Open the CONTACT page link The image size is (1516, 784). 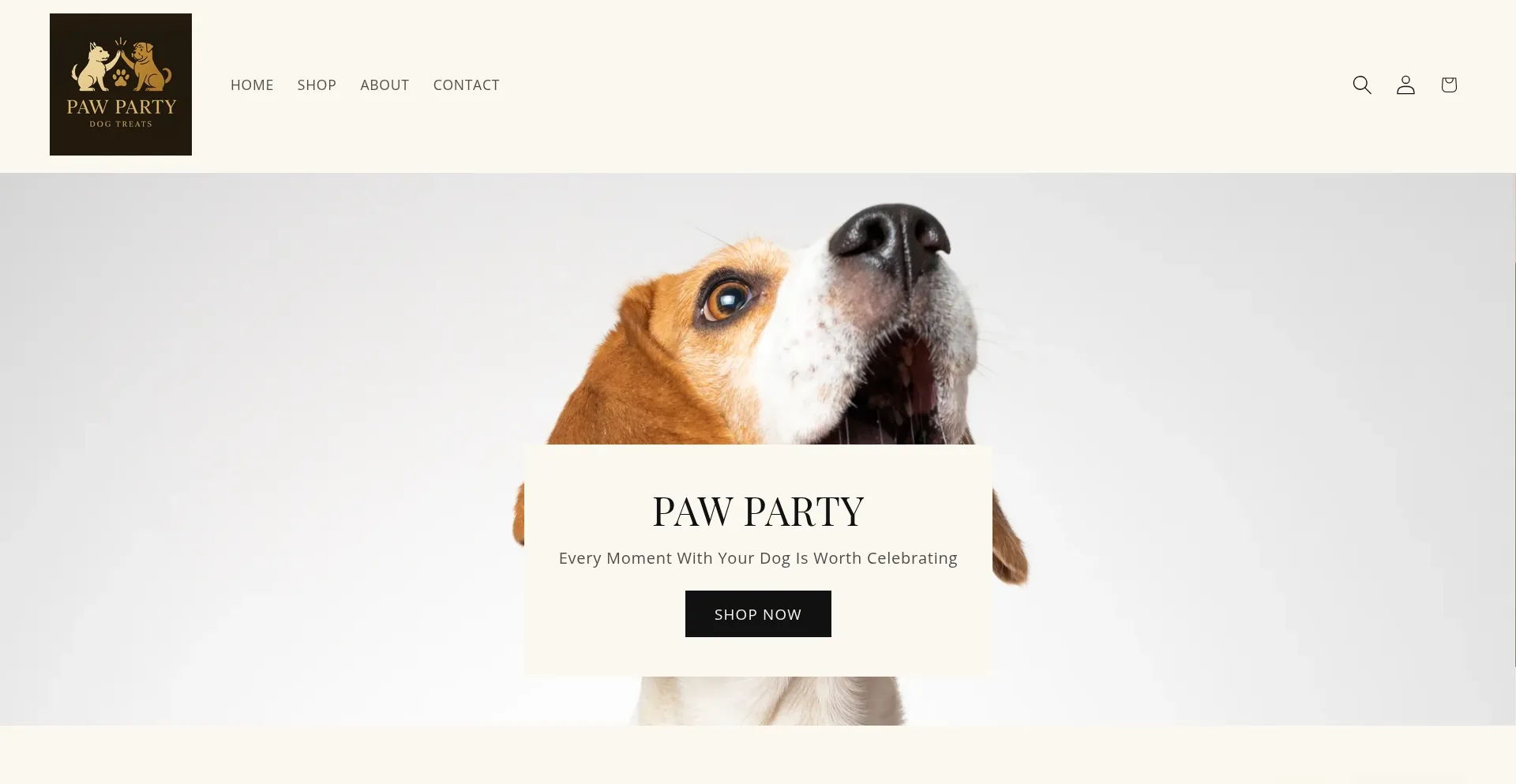466,84
